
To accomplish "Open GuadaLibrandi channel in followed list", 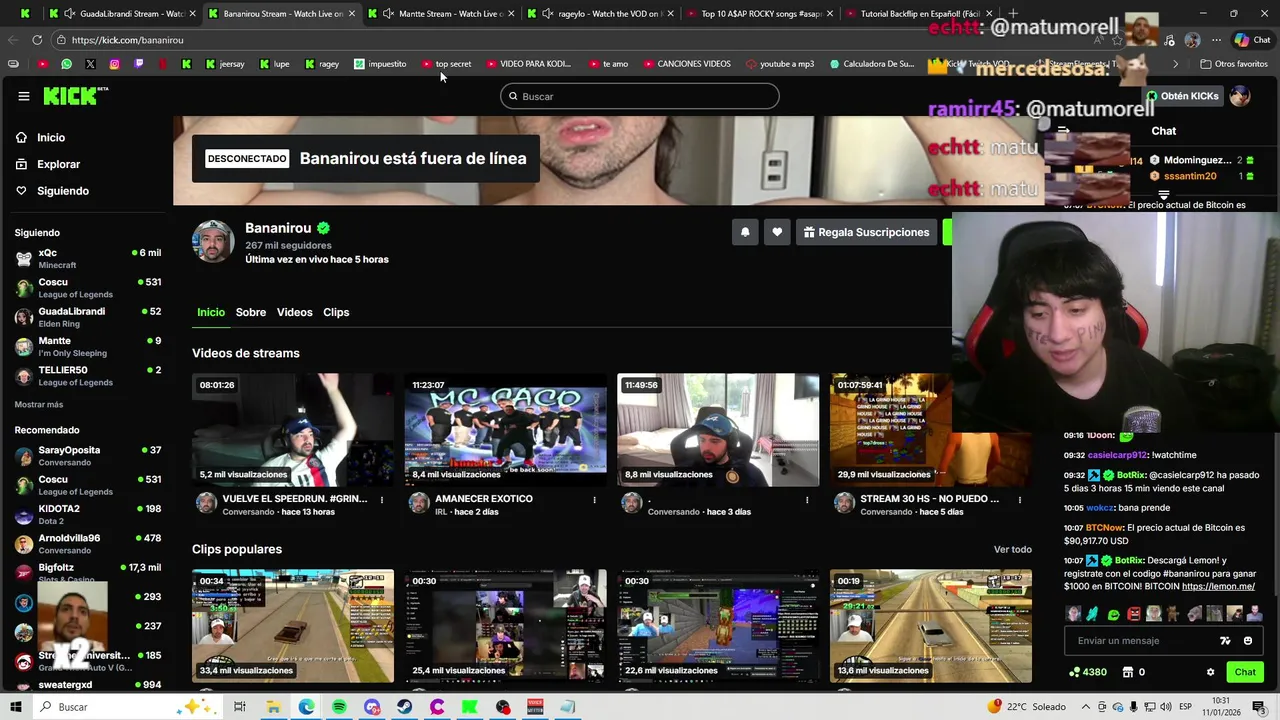I will click(88, 317).
